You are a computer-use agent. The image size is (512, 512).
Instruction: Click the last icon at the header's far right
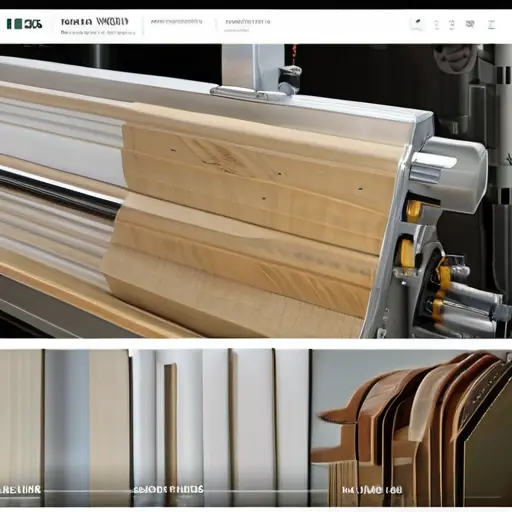[x=491, y=25]
